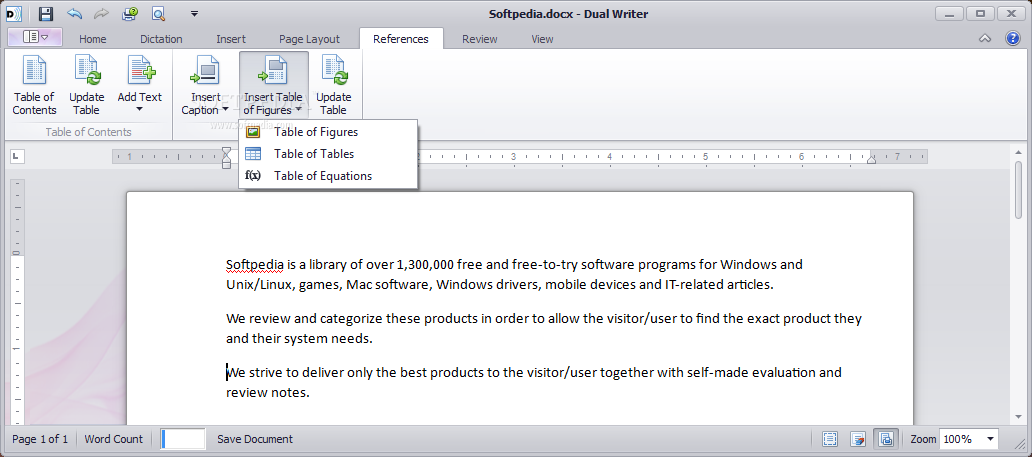
Task: Select the References tab
Action: [401, 39]
